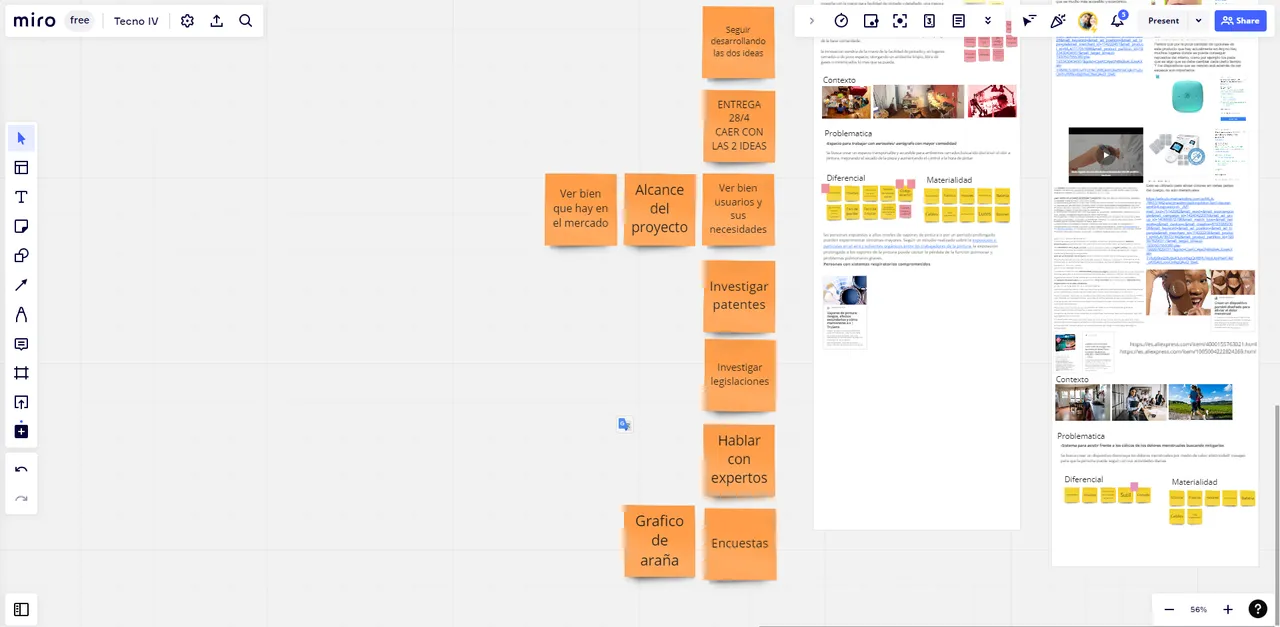
Task: Select the 'Encuestas' sticky note
Action: (740, 544)
